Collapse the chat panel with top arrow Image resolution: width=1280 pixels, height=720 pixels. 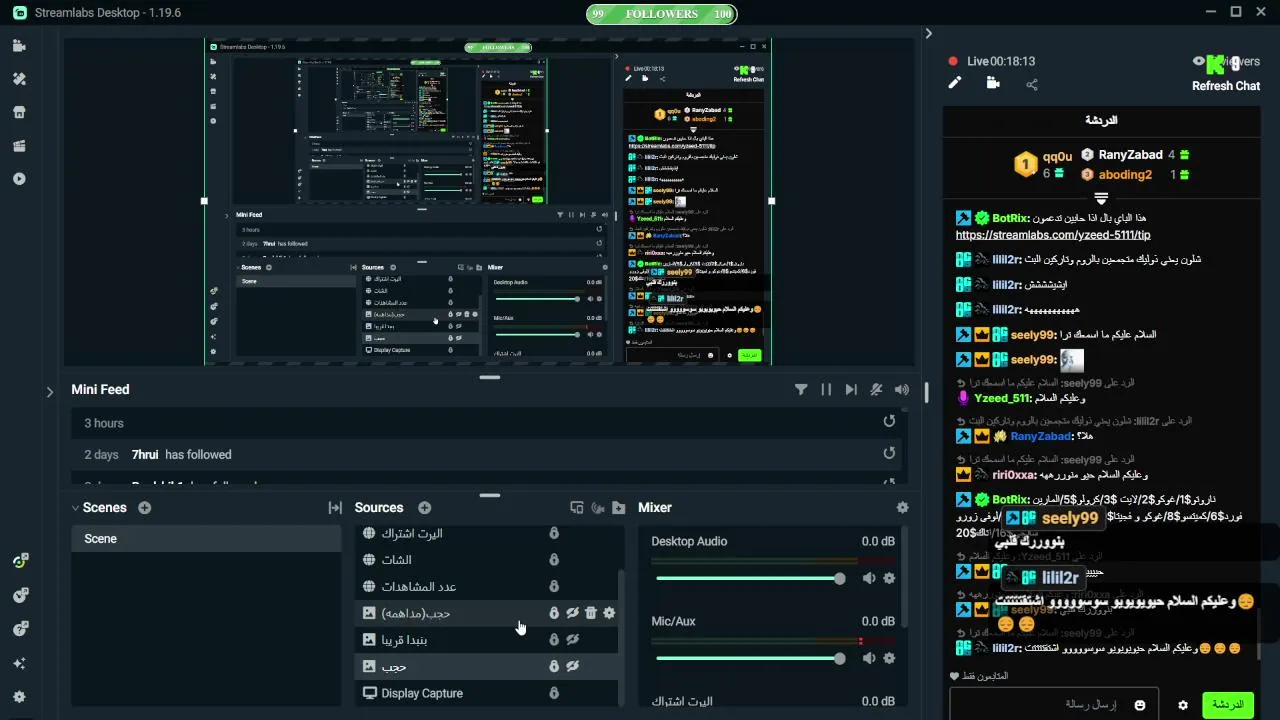coord(929,33)
